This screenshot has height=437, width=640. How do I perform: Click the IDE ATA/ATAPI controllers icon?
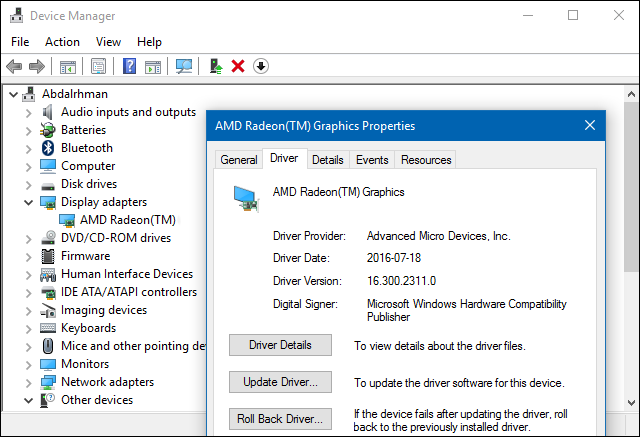(x=49, y=292)
